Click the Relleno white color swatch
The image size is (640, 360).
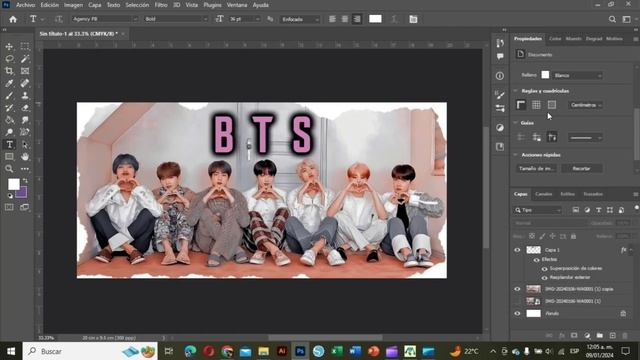545,75
